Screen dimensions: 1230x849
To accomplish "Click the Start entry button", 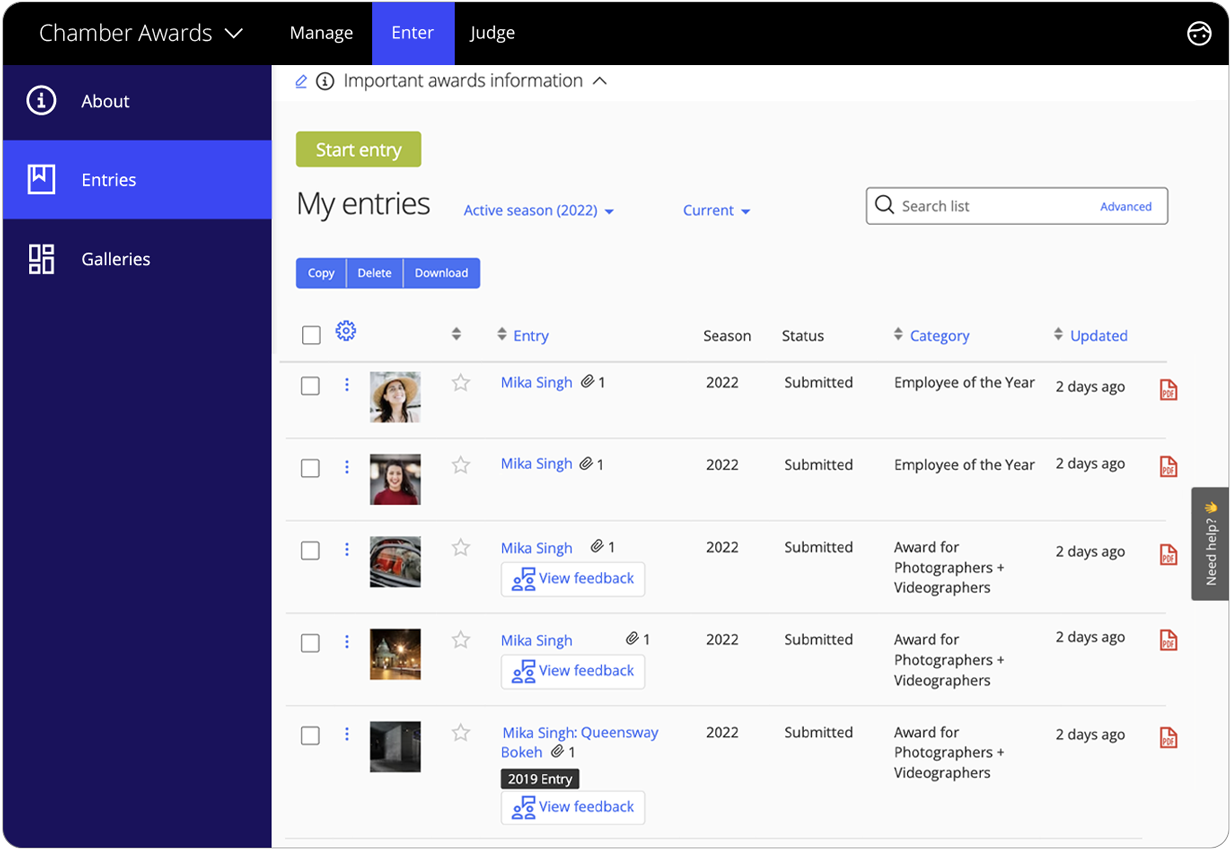I will pyautogui.click(x=358, y=150).
